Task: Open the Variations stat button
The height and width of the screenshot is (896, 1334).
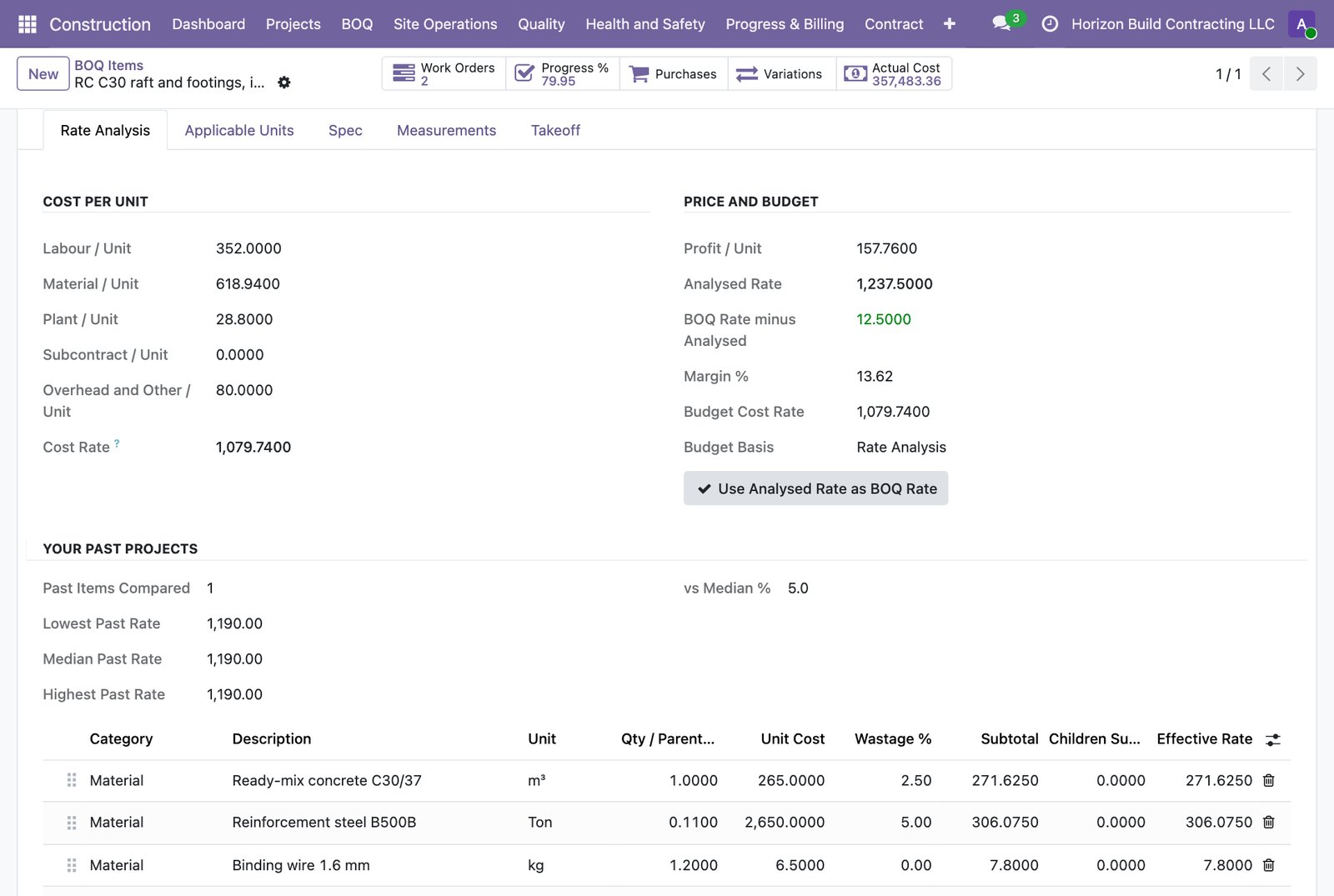Action: click(782, 73)
